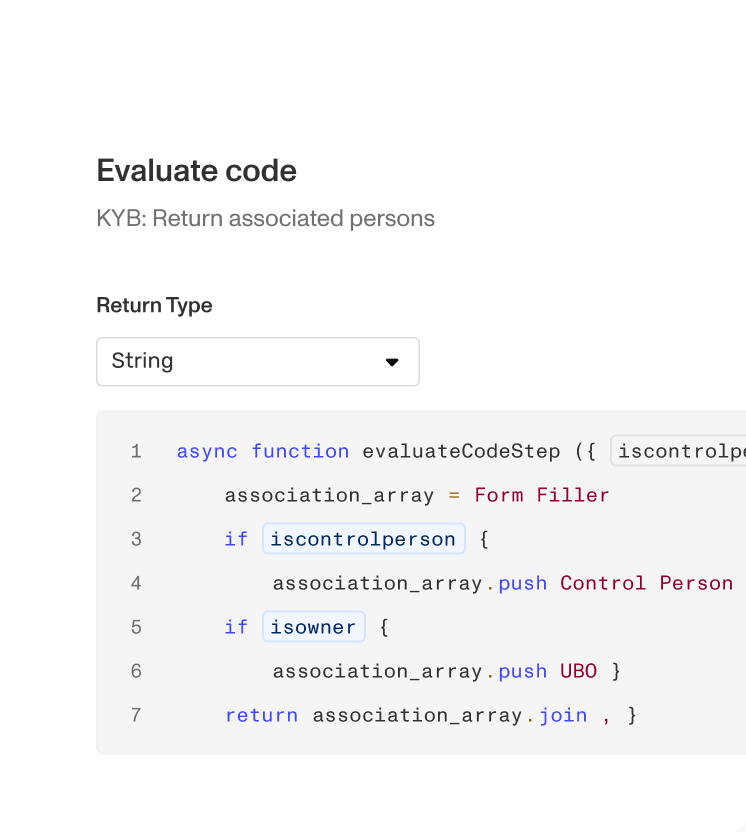
Task: Select the isowner variable pill on line 5
Action: 313,627
